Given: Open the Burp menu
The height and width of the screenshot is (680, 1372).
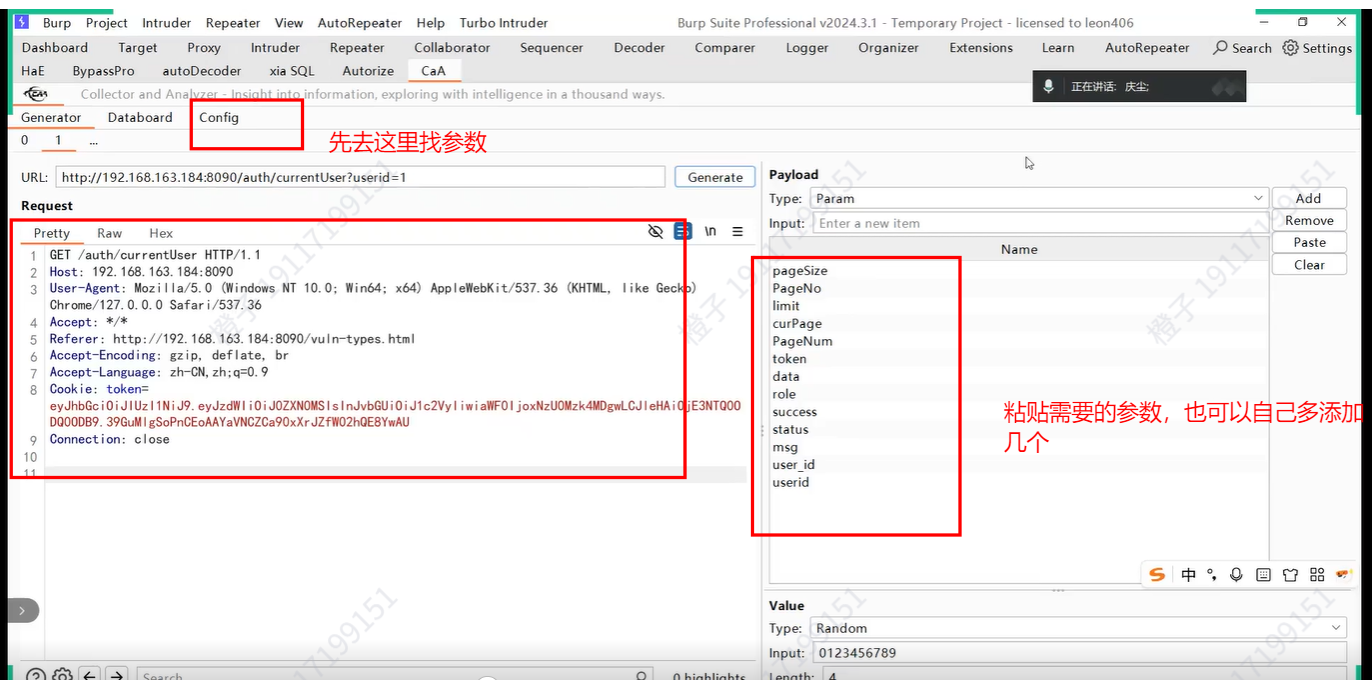Looking at the screenshot, I should coord(57,22).
